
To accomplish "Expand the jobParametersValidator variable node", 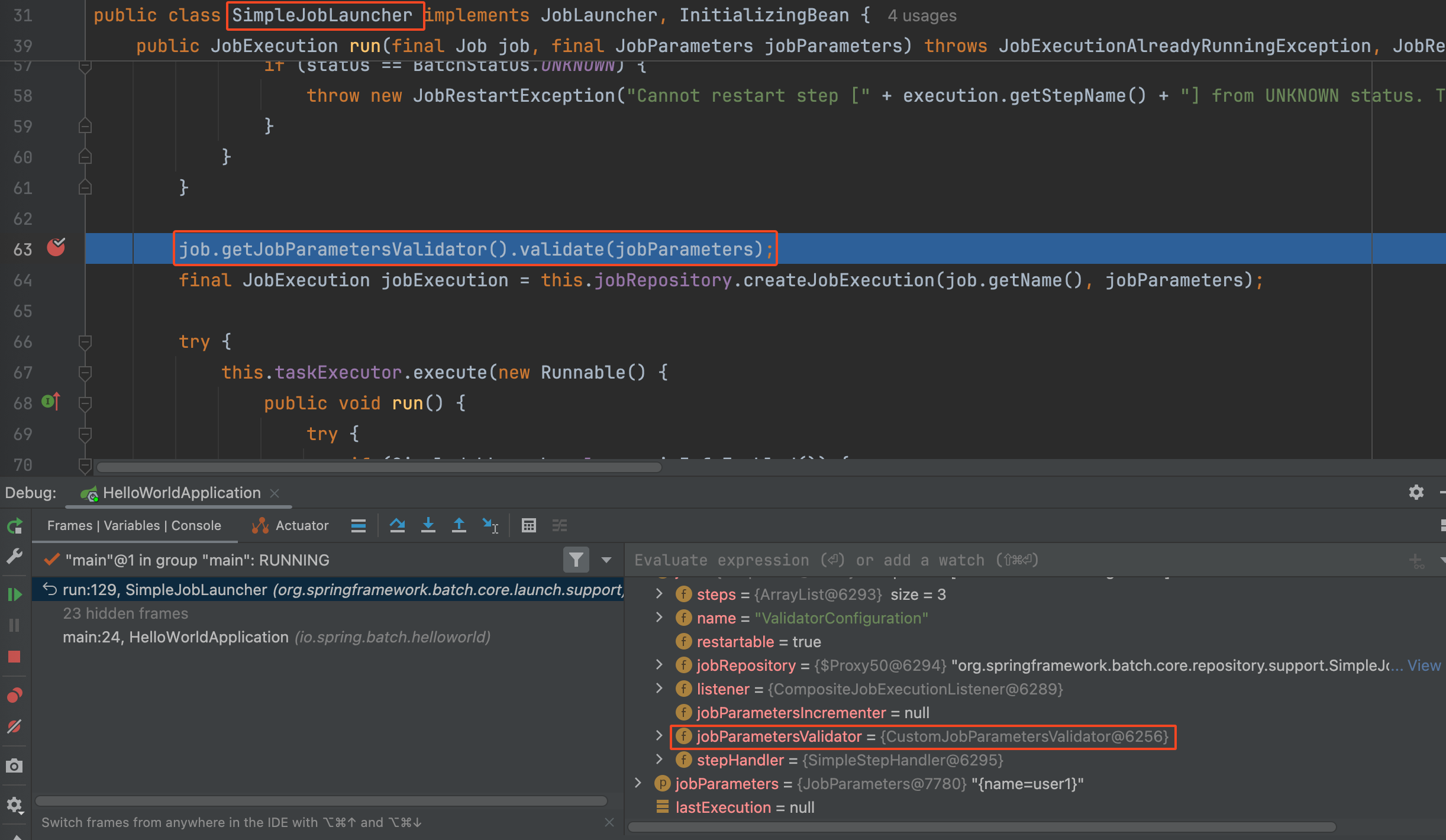I will [x=659, y=736].
